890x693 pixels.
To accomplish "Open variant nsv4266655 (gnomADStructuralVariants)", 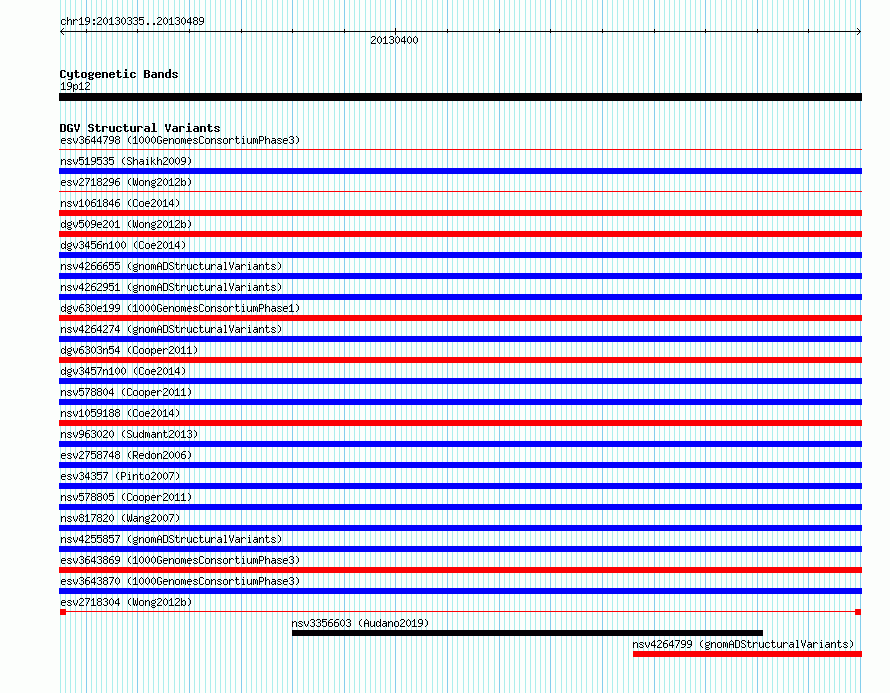I will [x=171, y=266].
